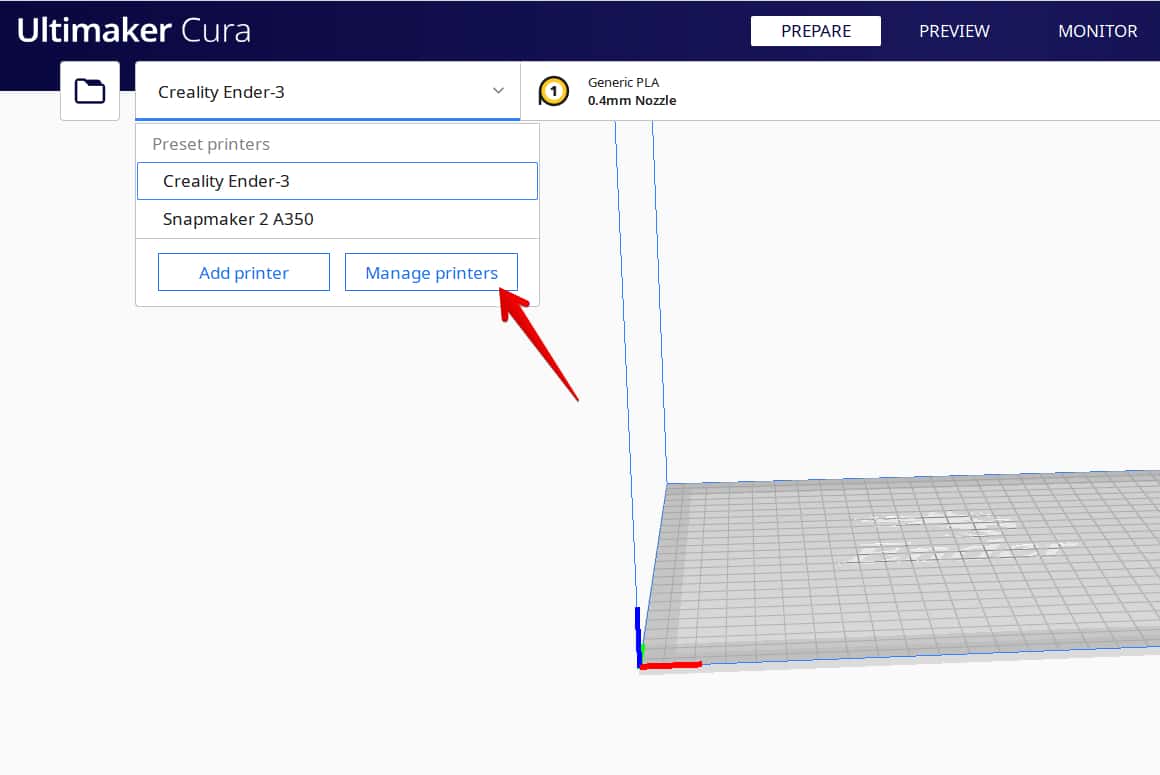Click the extruder 1 icon

pyautogui.click(x=553, y=92)
